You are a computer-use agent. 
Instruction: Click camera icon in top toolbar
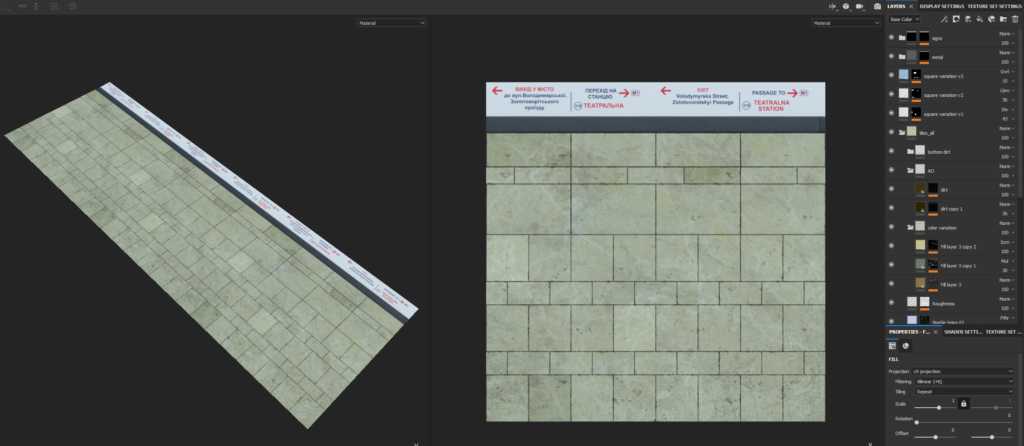pyautogui.click(x=876, y=6)
